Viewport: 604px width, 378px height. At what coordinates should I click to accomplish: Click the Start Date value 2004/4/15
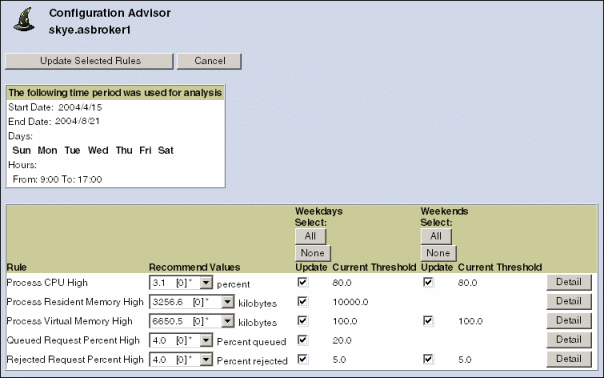point(80,107)
